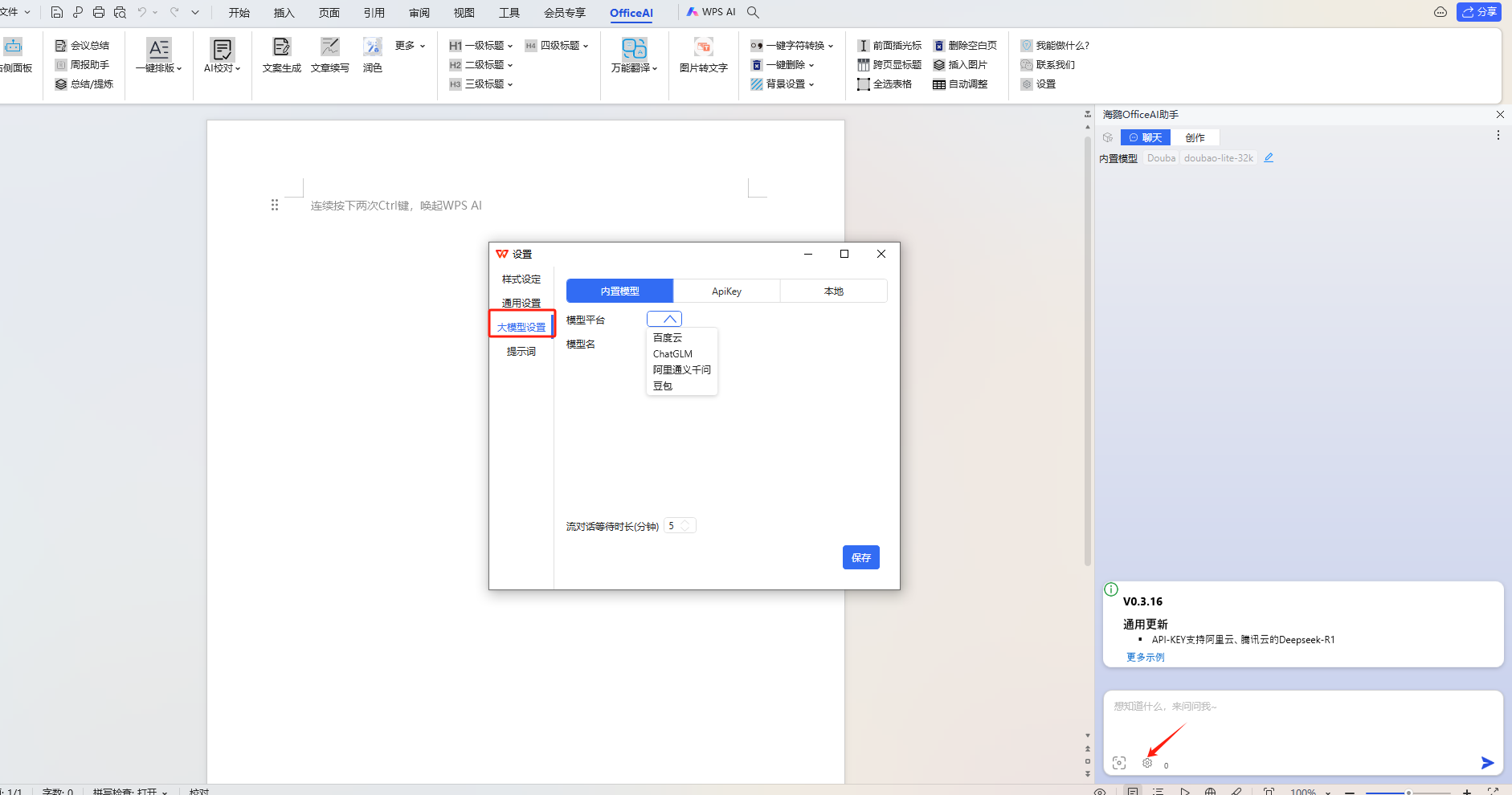
Task: Launch the 周报助手 weekly report assistant
Action: coord(82,65)
